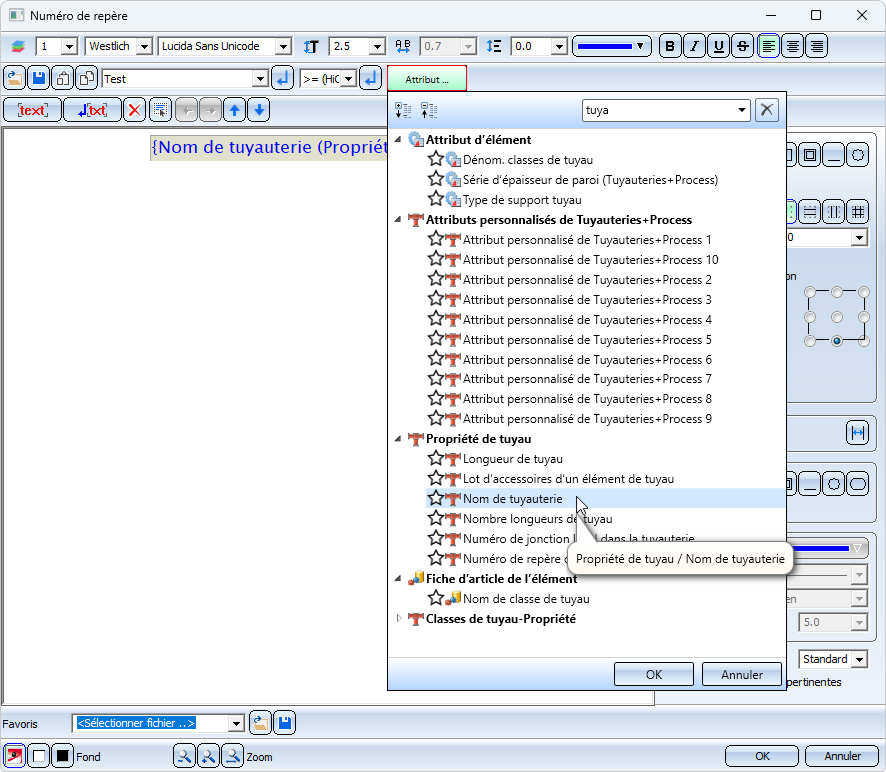The image size is (886, 772).
Task: Load favorites file icon
Action: [x=260, y=723]
